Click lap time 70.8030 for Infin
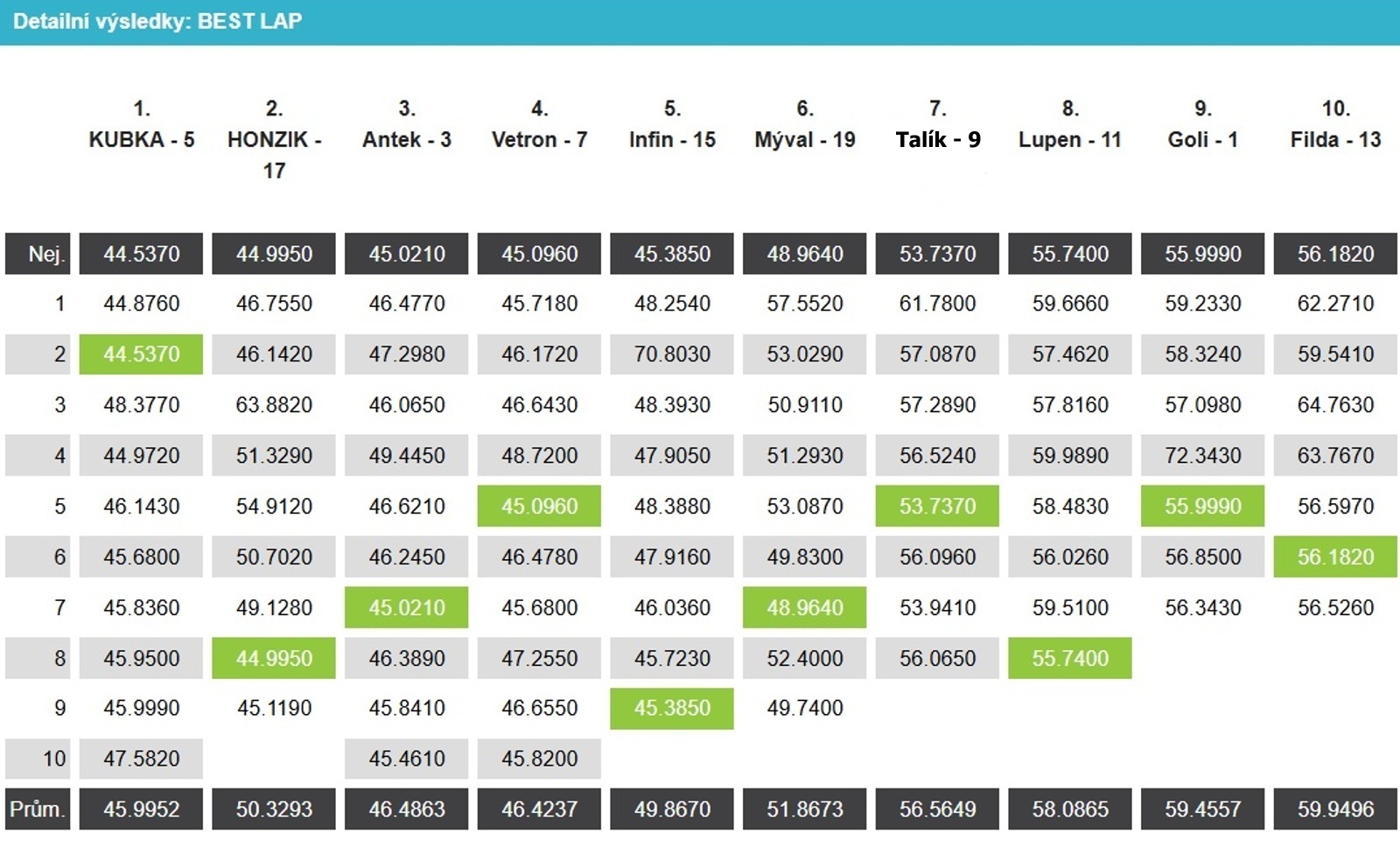 pos(672,354)
